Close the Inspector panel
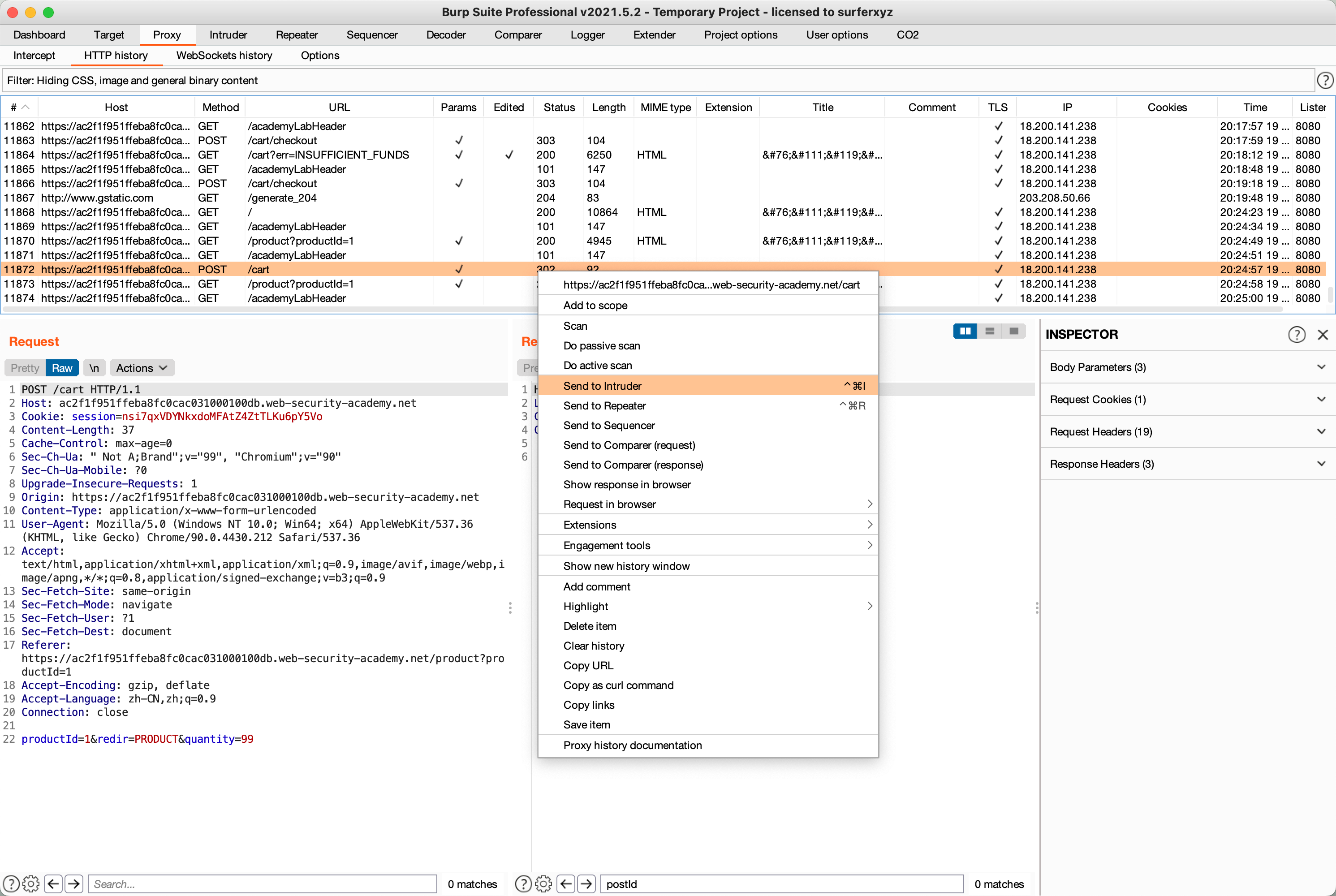1336x896 pixels. 1322,334
